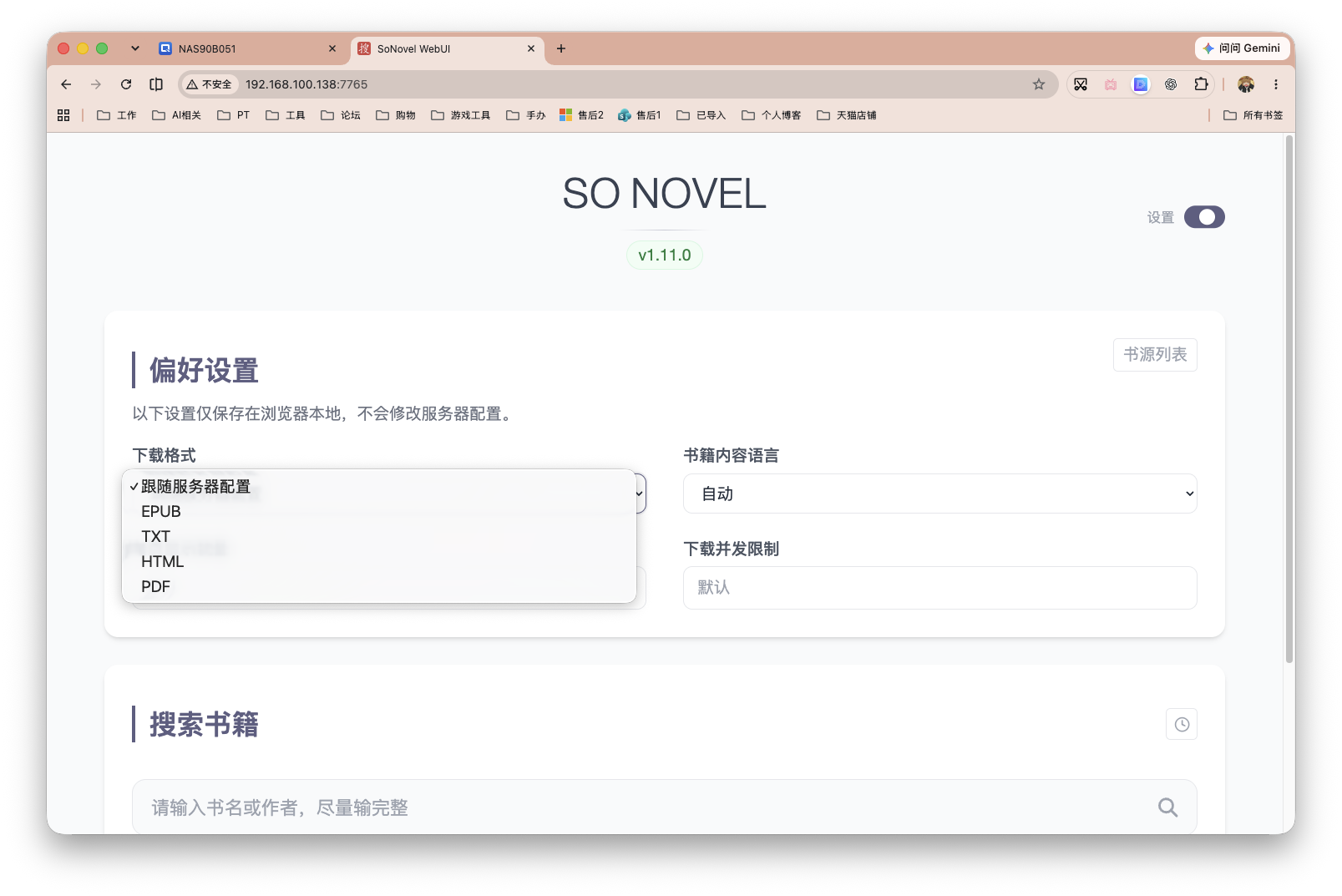Screen dimensions: 1342x896
Task: Click the page vertical scrollbar
Action: tap(1289, 399)
